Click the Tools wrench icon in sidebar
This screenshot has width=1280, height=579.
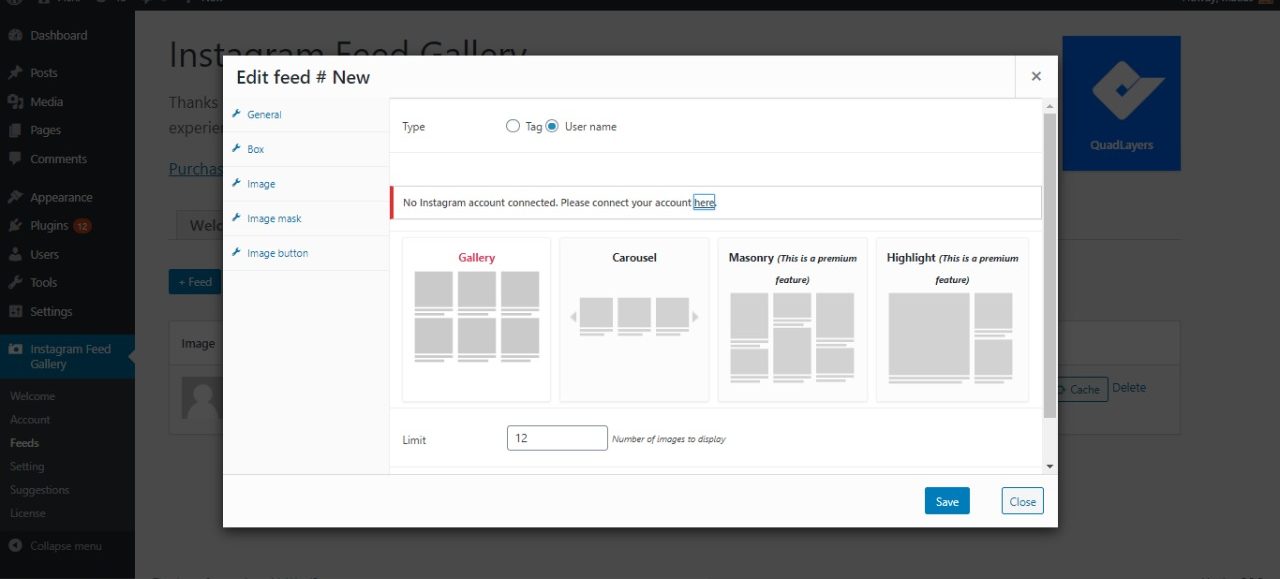(x=15, y=283)
